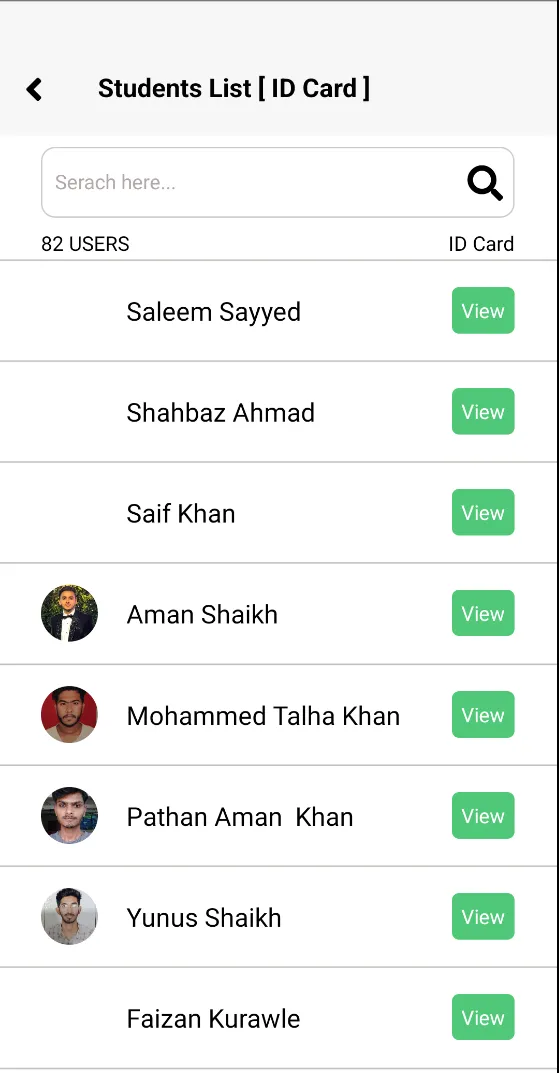View ID card for Pathan Aman Khan
Image resolution: width=559 pixels, height=1073 pixels.
point(483,815)
